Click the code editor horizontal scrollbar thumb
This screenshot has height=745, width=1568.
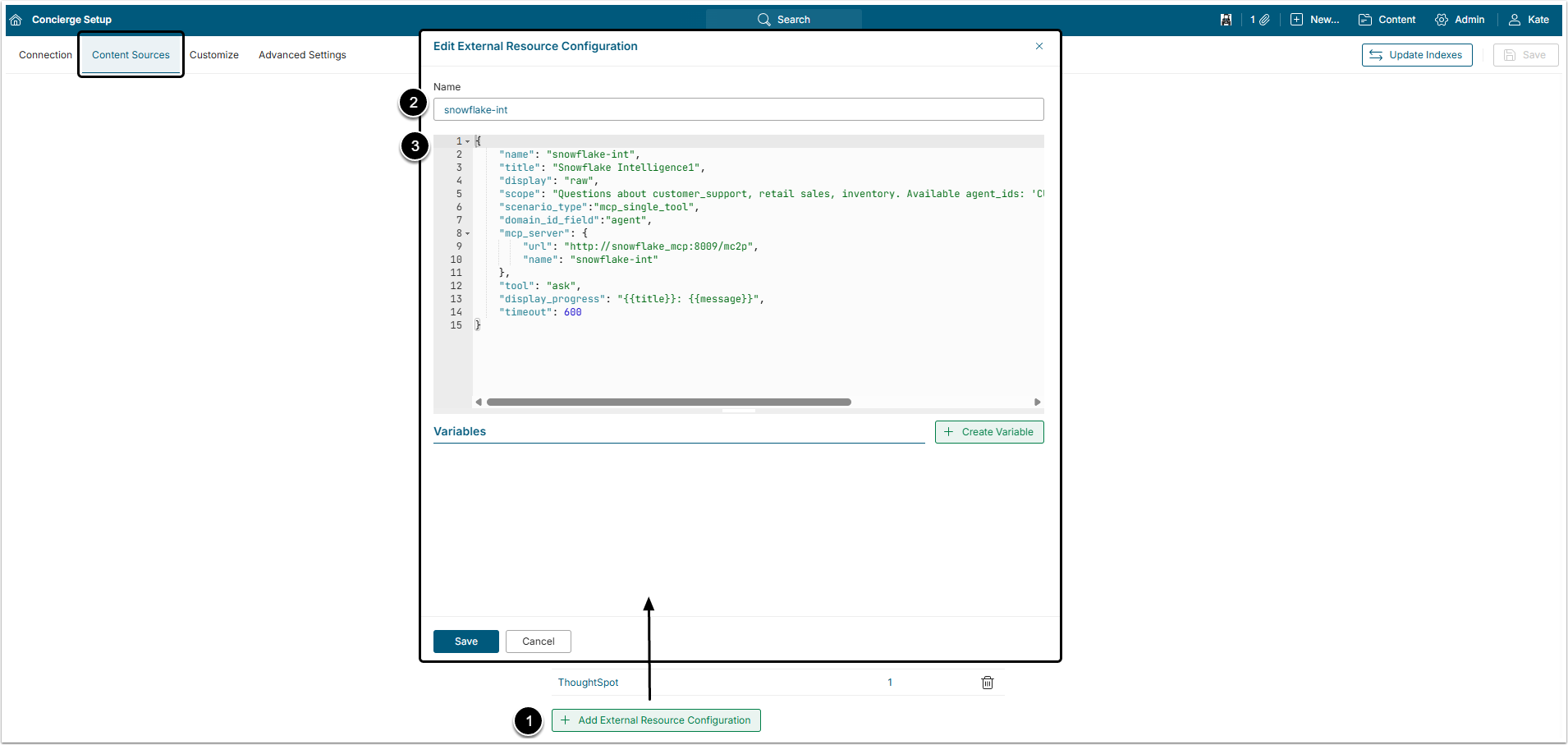point(668,402)
